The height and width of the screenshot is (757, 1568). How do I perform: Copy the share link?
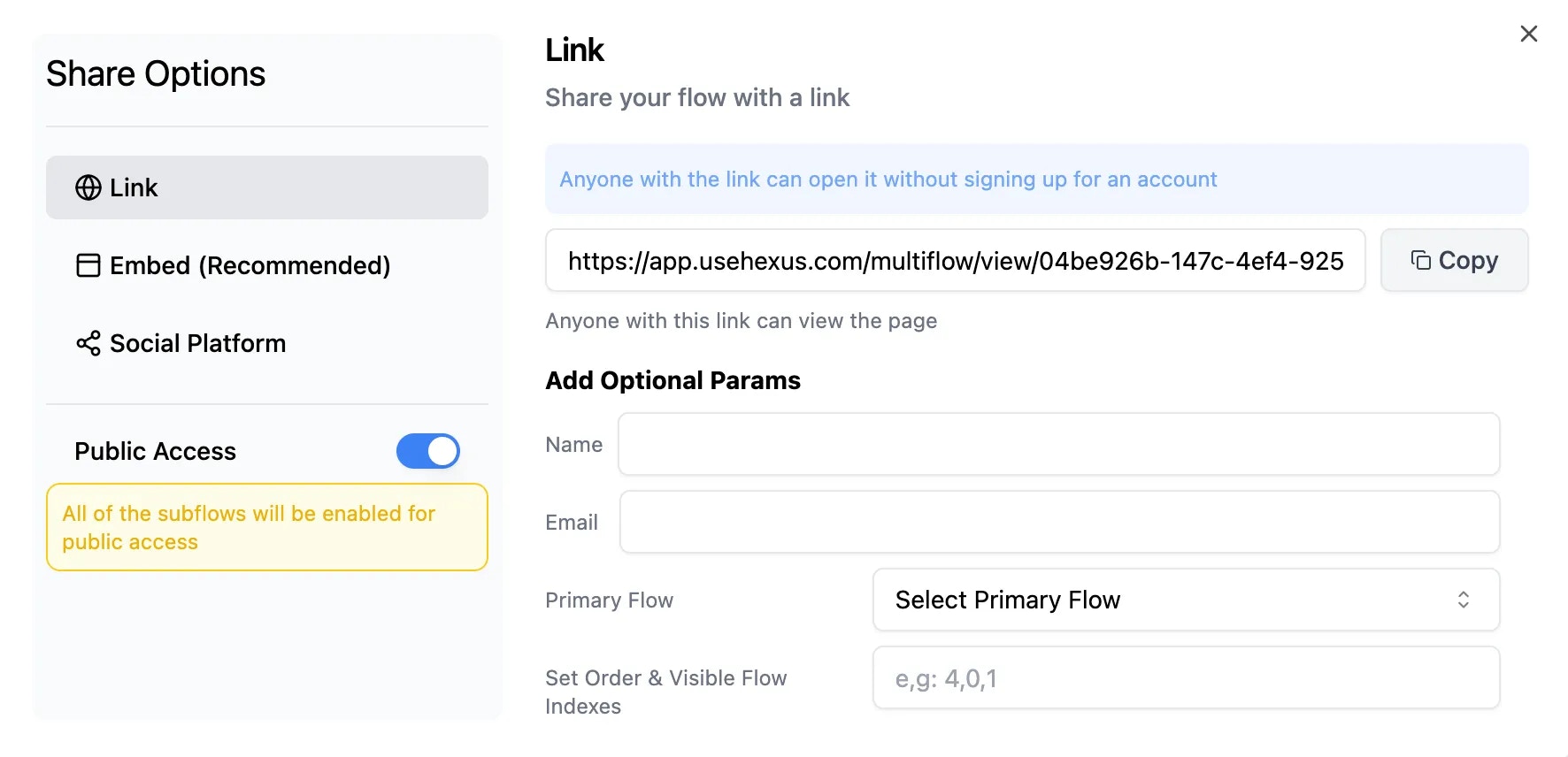(1455, 260)
